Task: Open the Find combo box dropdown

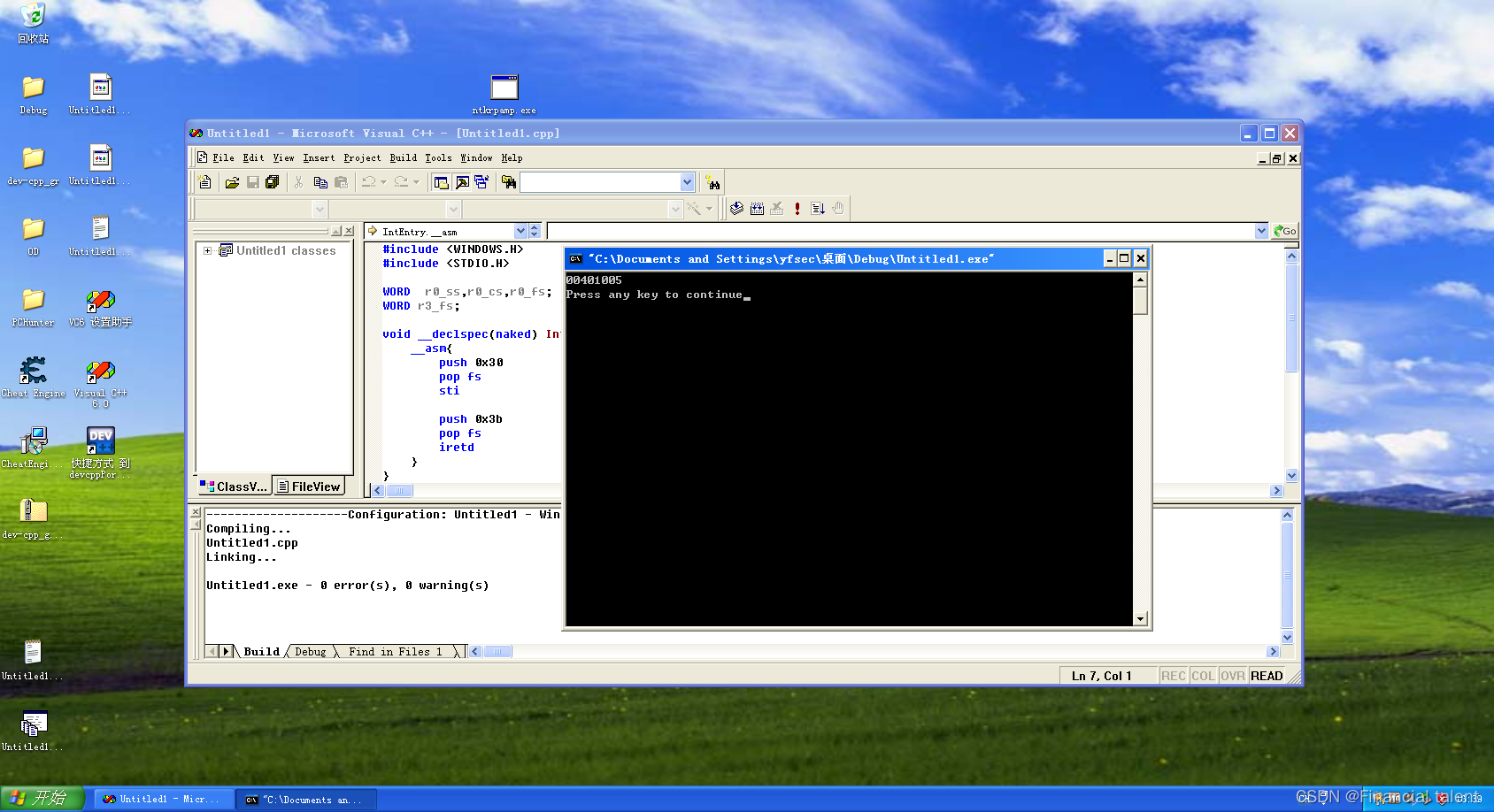Action: 687,182
